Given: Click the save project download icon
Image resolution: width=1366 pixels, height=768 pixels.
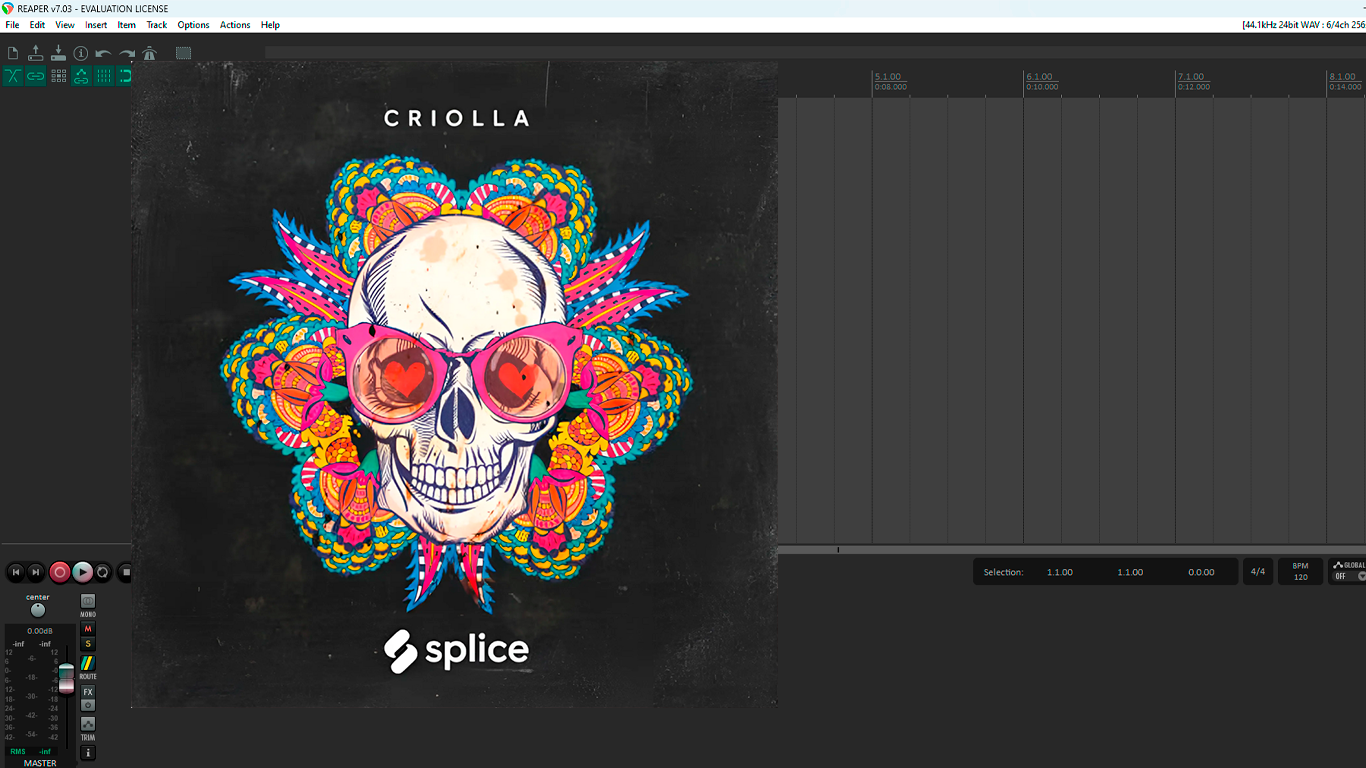Looking at the screenshot, I should (58, 53).
